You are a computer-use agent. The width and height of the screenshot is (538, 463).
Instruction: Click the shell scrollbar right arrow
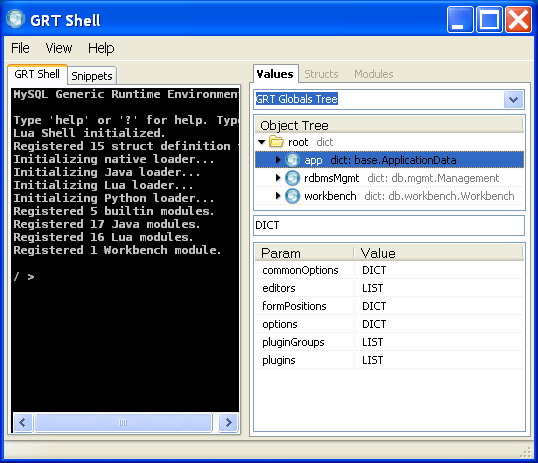228,422
